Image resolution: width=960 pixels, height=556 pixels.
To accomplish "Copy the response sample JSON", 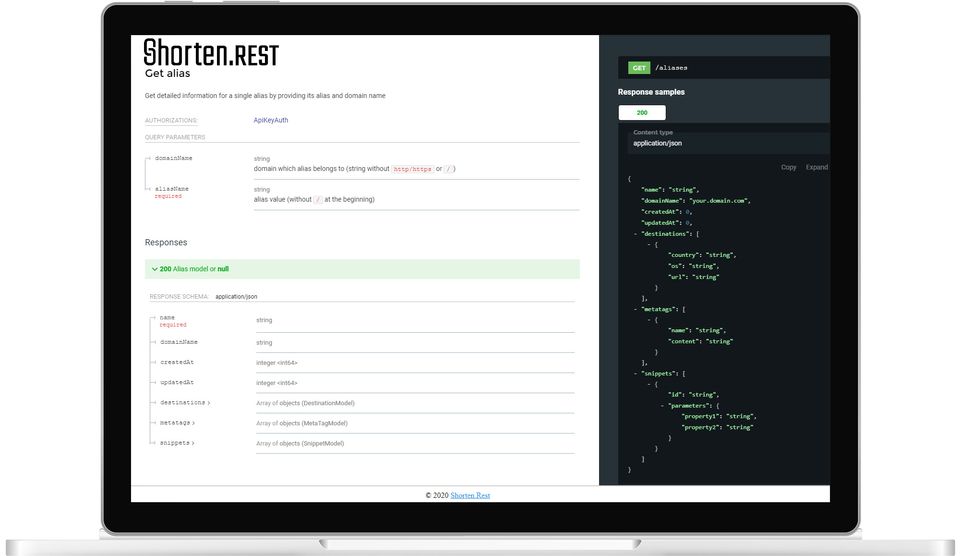I will [x=788, y=167].
